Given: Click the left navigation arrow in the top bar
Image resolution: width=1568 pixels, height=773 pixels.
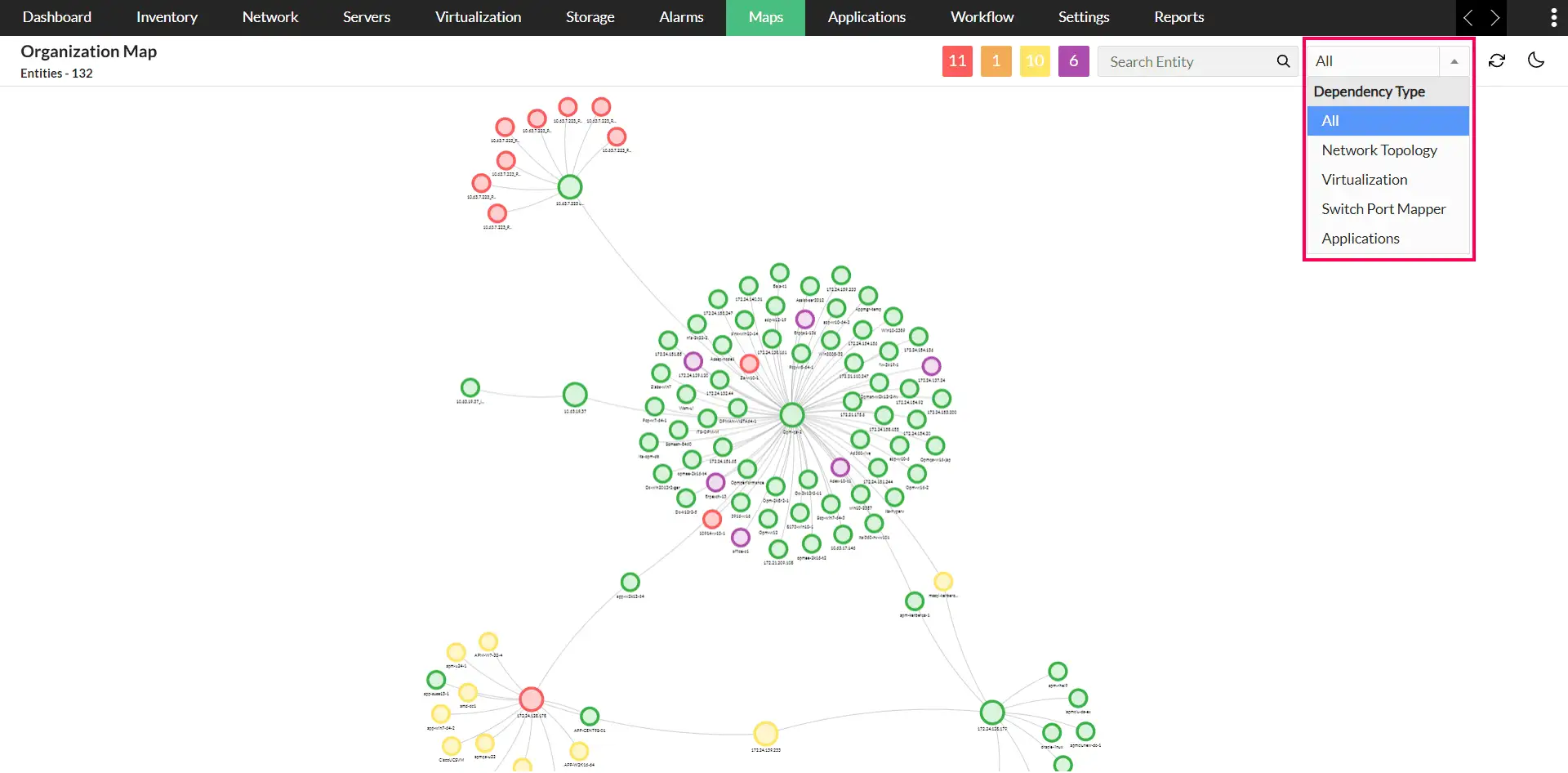Looking at the screenshot, I should (1468, 17).
